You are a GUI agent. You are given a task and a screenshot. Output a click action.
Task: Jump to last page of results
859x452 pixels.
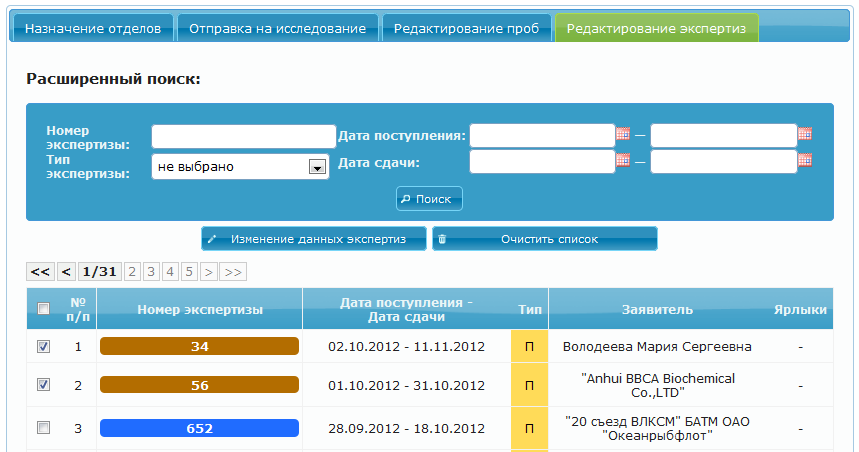233,271
